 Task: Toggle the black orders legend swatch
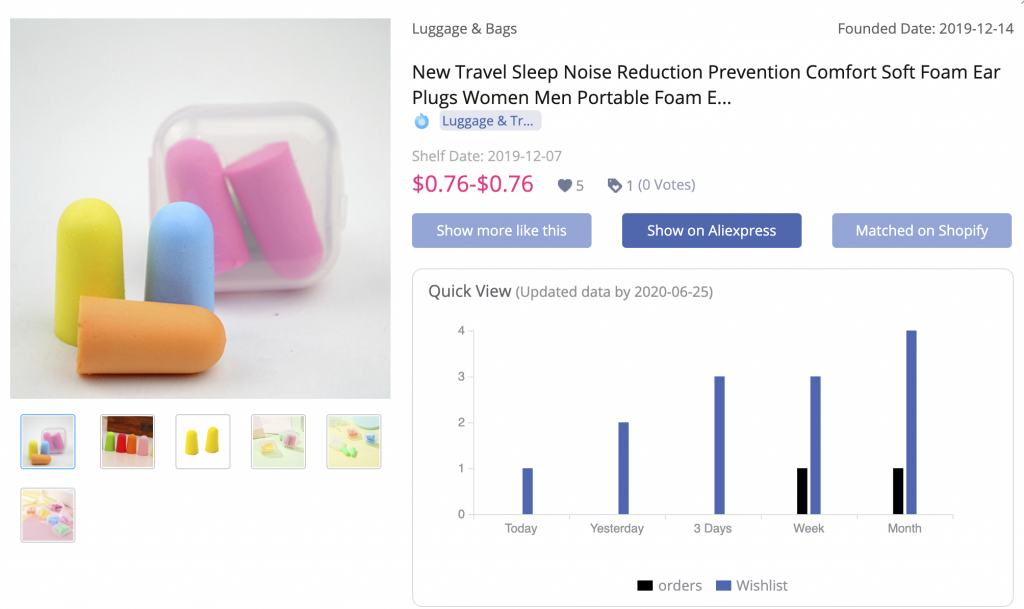(x=645, y=586)
